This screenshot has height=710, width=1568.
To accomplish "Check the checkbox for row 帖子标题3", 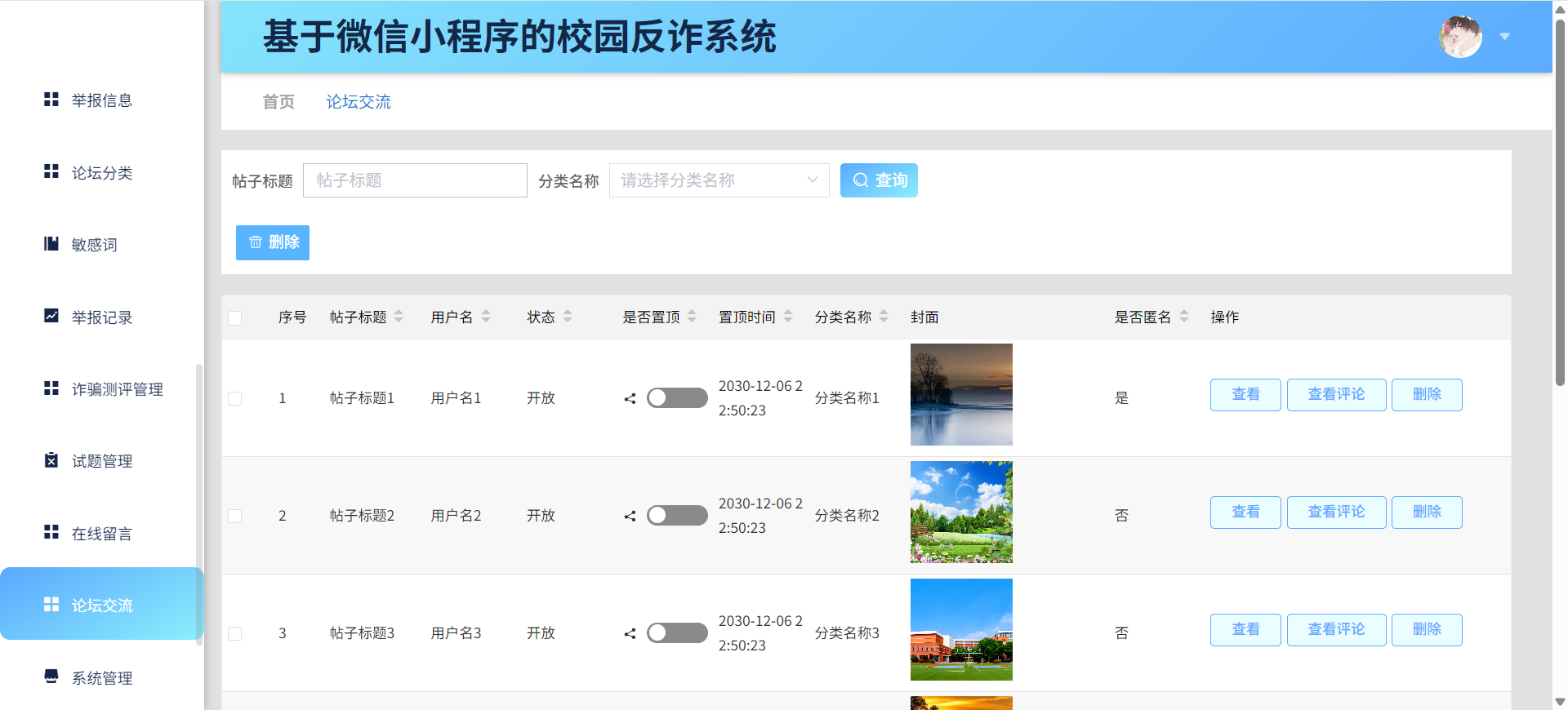I will click(x=235, y=634).
